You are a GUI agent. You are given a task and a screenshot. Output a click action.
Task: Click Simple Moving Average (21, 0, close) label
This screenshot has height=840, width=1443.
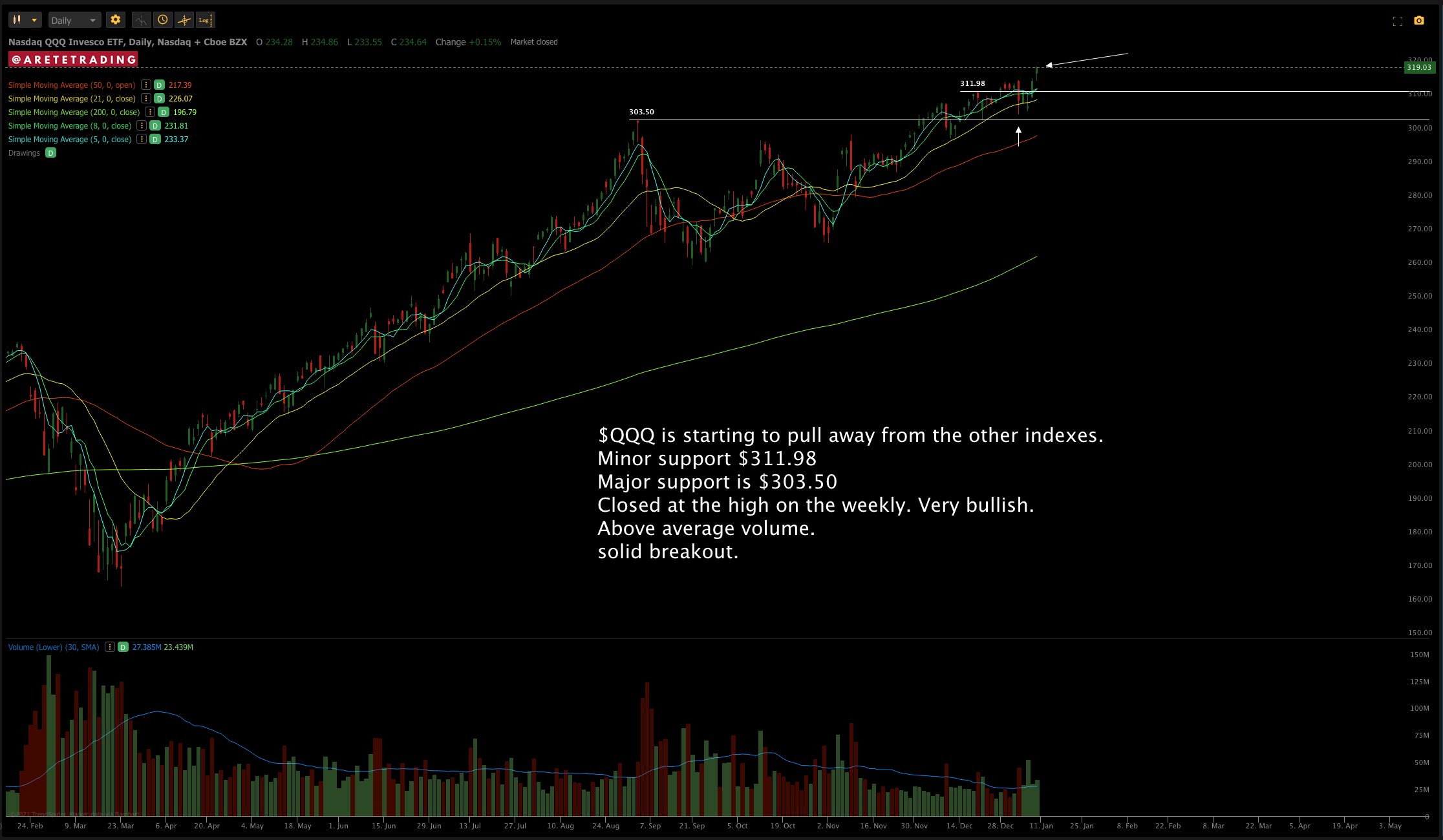point(72,98)
